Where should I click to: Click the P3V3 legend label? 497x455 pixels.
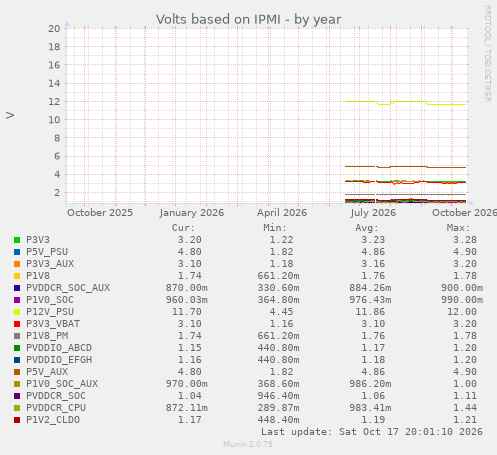pos(38,240)
